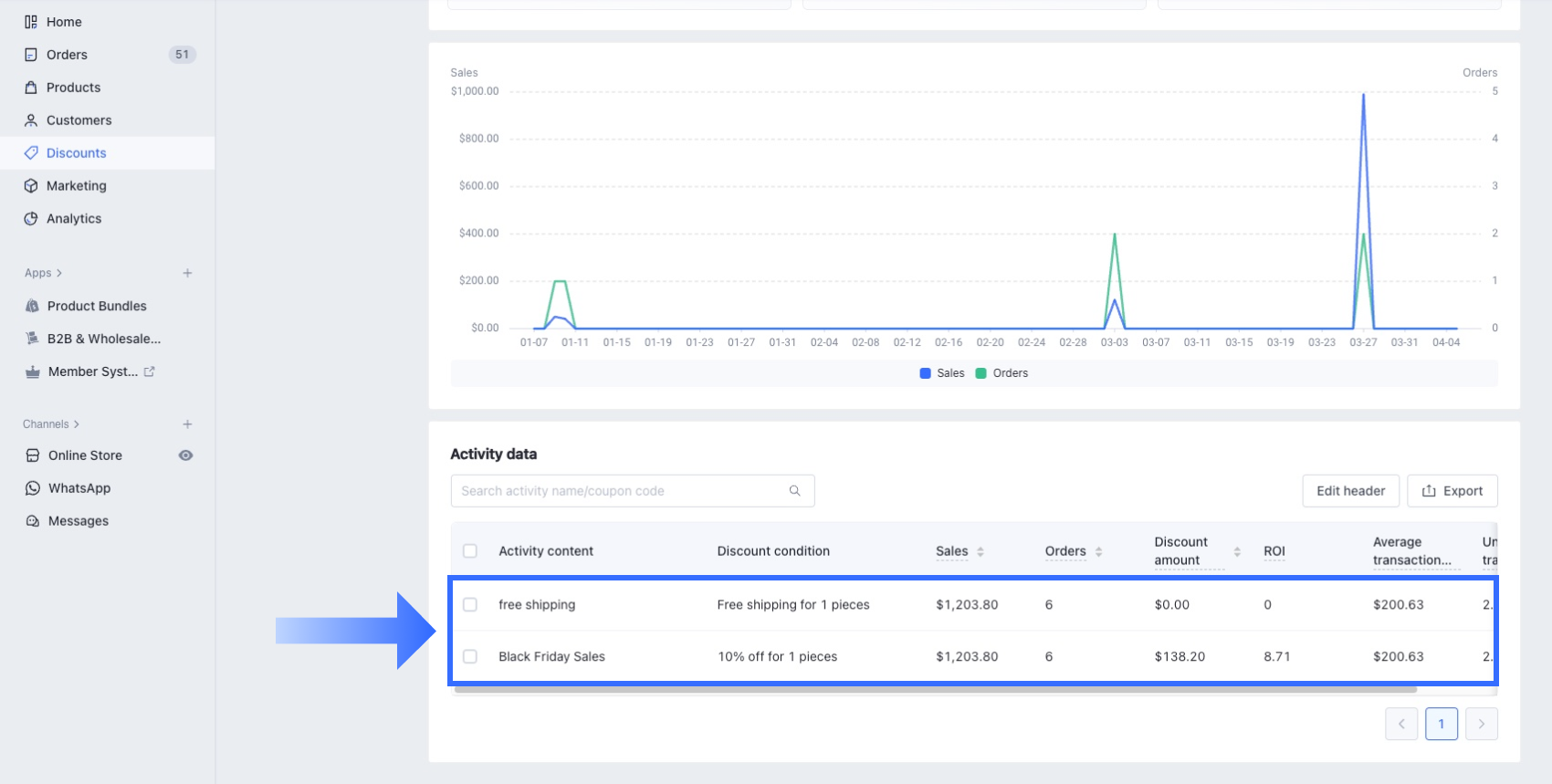Click the Home icon in sidebar
The height and width of the screenshot is (784, 1552).
[31, 22]
